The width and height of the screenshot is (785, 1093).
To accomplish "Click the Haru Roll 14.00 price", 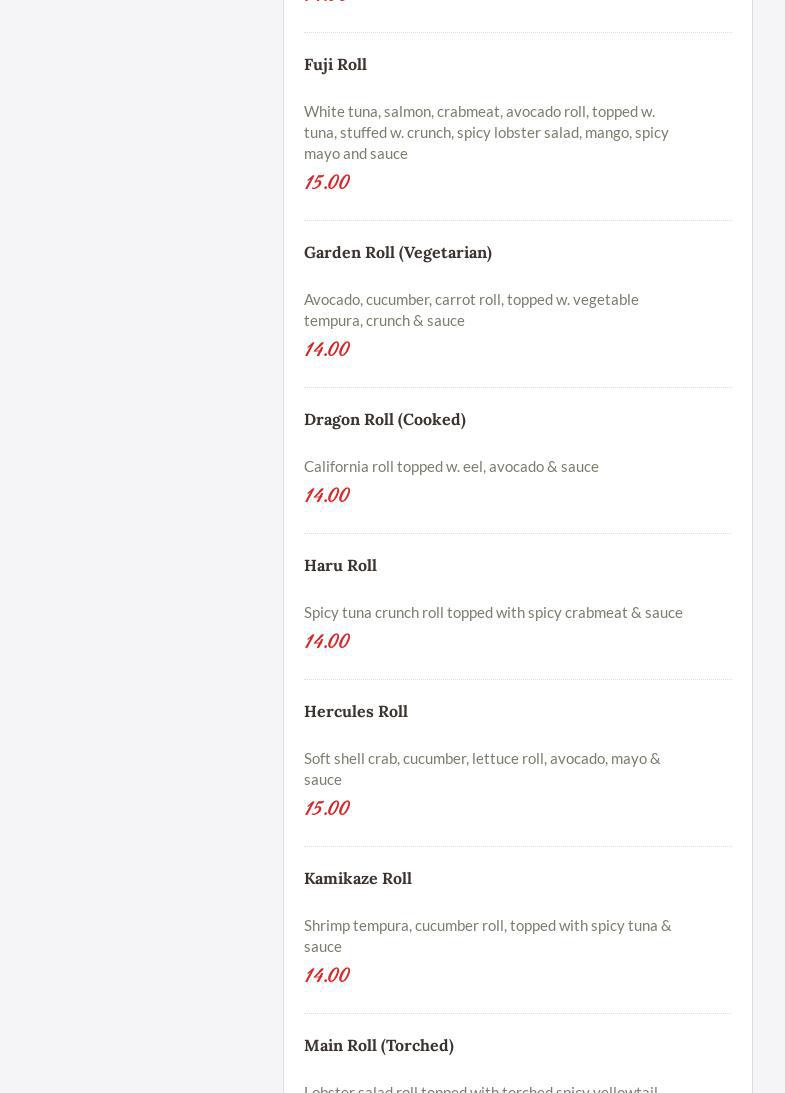I will (326, 641).
